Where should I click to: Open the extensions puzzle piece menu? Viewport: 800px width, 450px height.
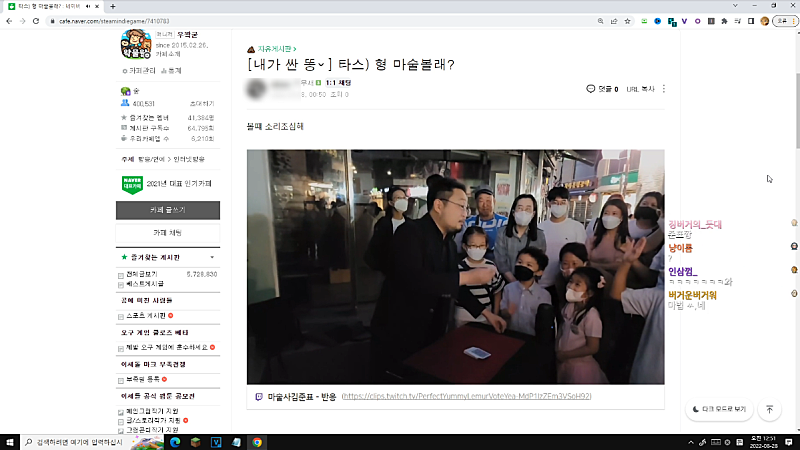[x=724, y=21]
